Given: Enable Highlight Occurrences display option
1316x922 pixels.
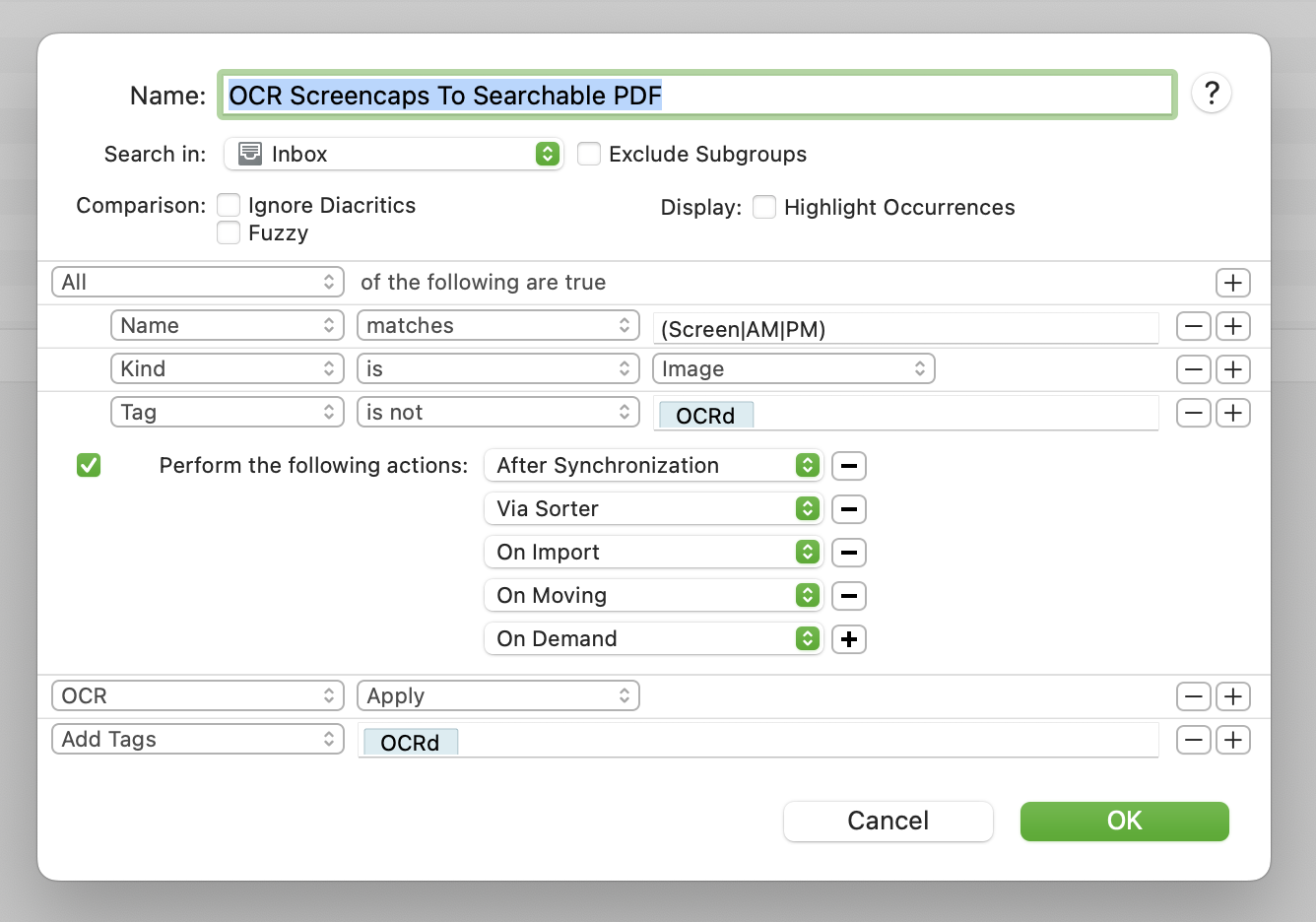Looking at the screenshot, I should (764, 207).
